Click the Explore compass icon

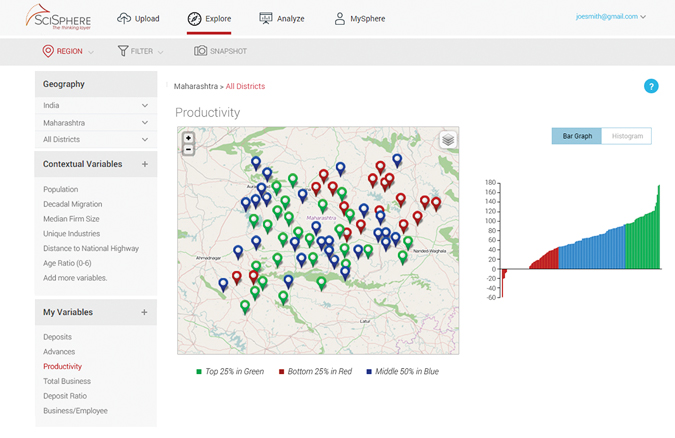pyautogui.click(x=194, y=19)
